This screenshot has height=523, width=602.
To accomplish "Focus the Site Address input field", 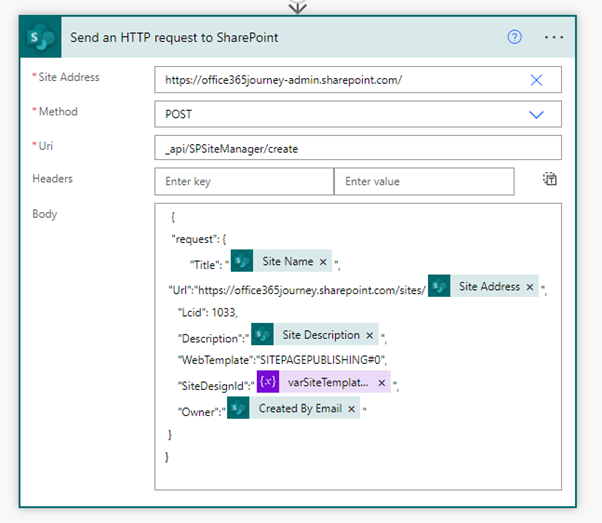I will 358,80.
